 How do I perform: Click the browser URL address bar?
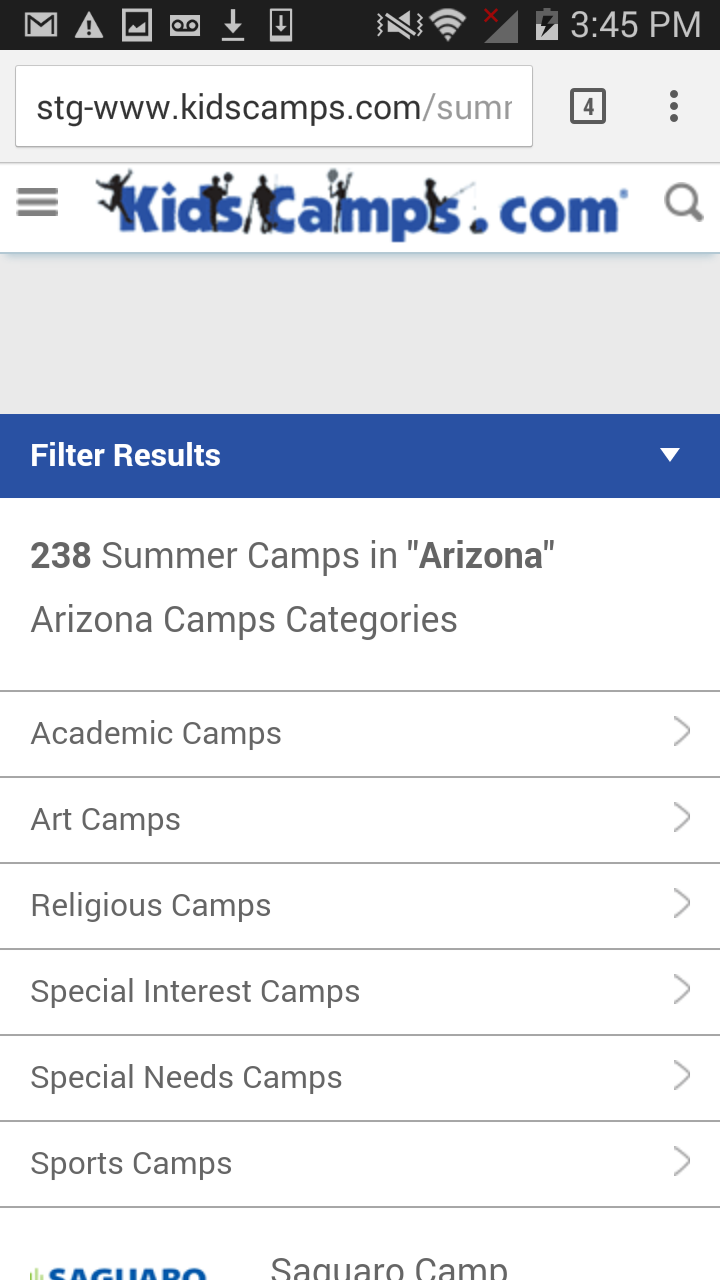click(x=274, y=106)
